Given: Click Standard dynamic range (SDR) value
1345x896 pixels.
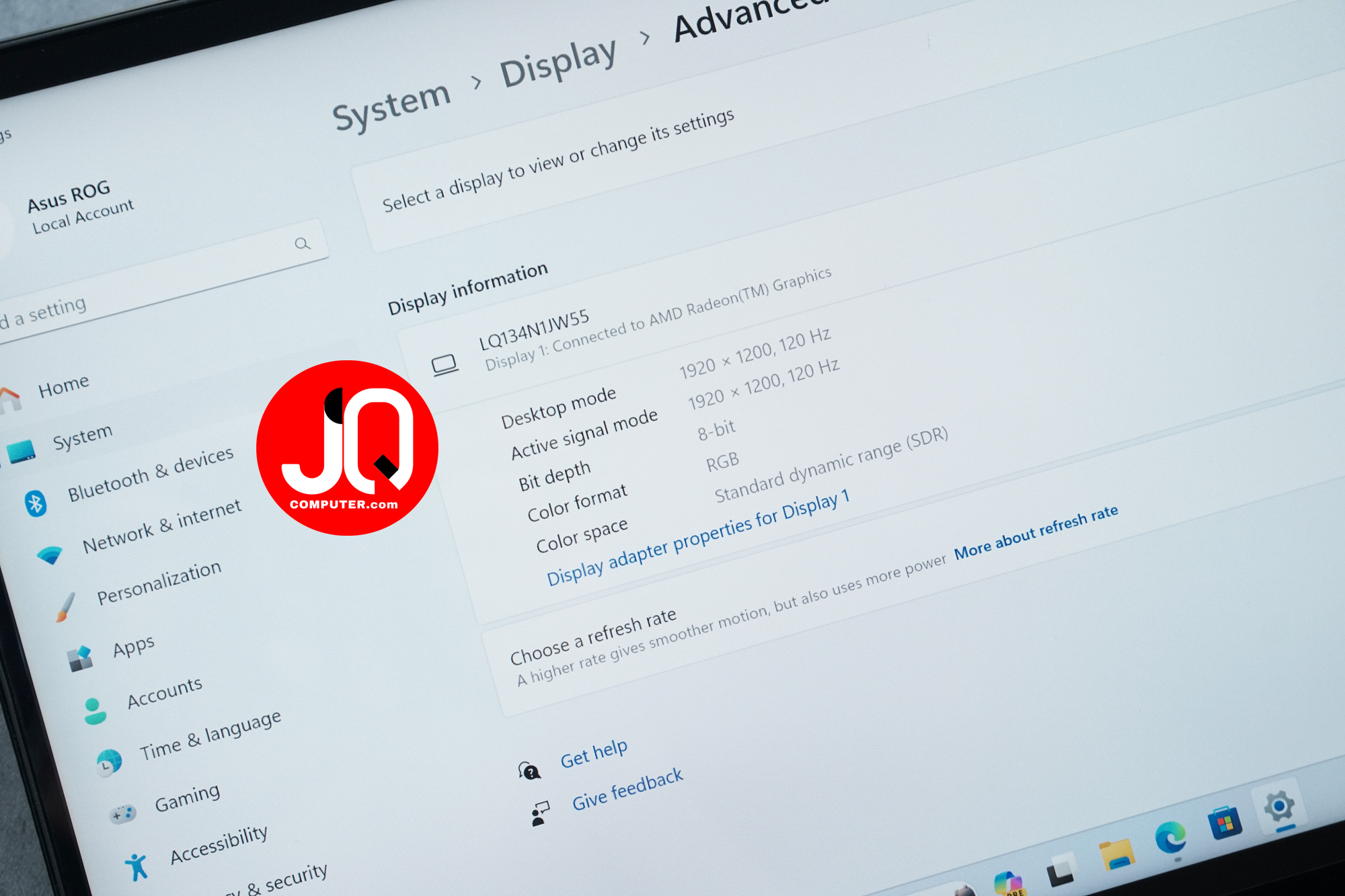Looking at the screenshot, I should pos(831,464).
